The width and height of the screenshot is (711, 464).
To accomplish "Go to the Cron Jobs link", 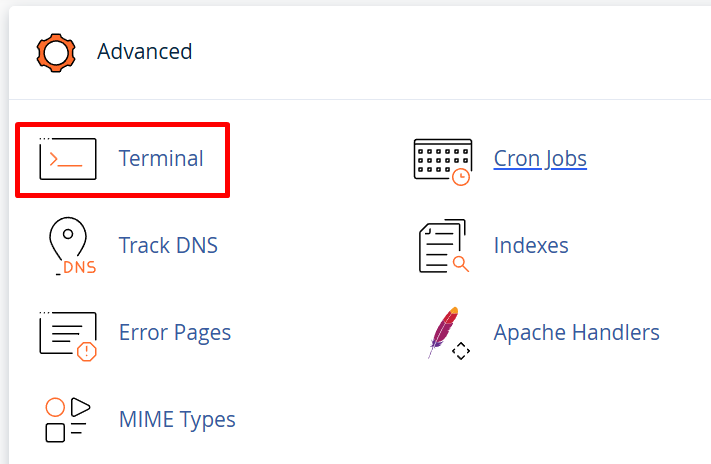I will (540, 159).
